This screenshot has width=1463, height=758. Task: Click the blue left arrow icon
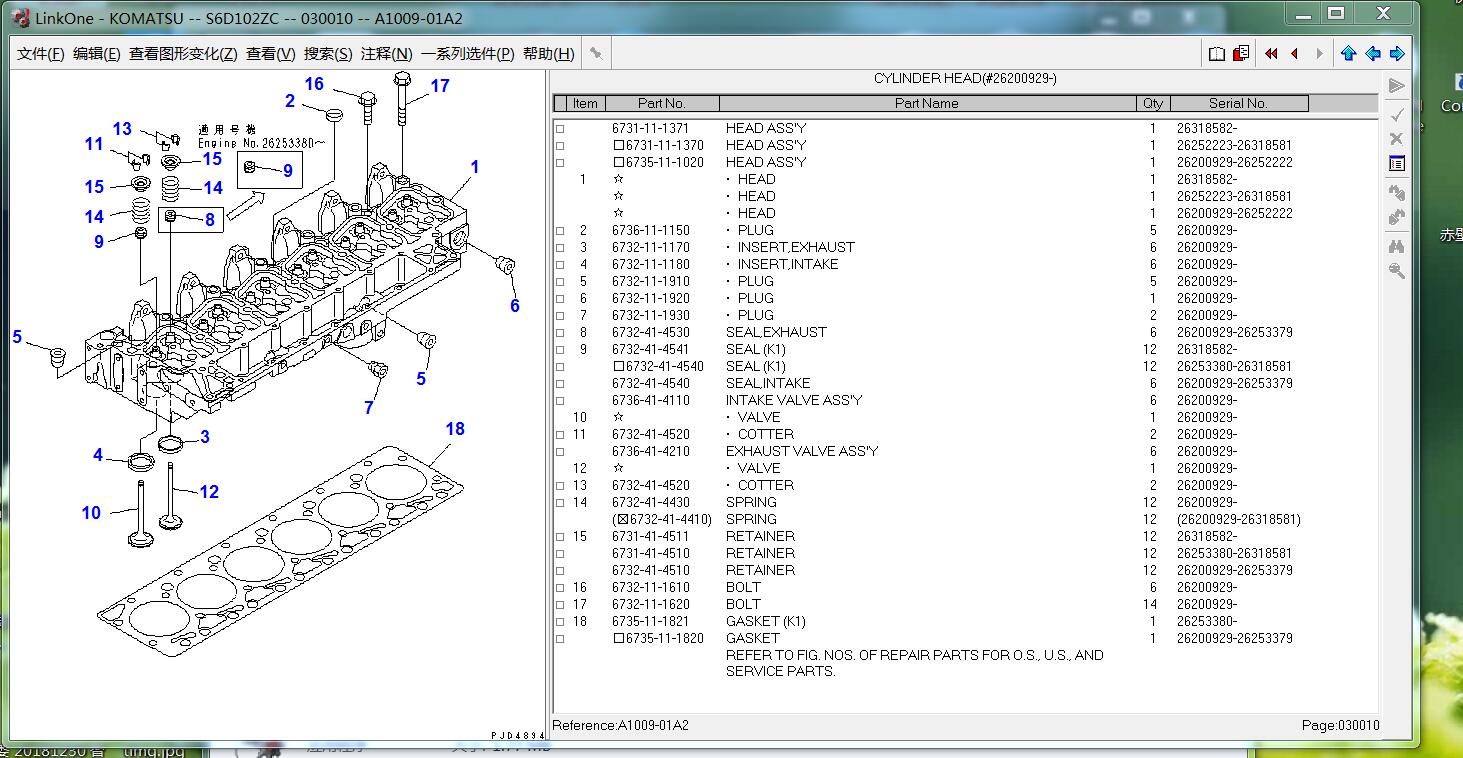(x=1373, y=54)
